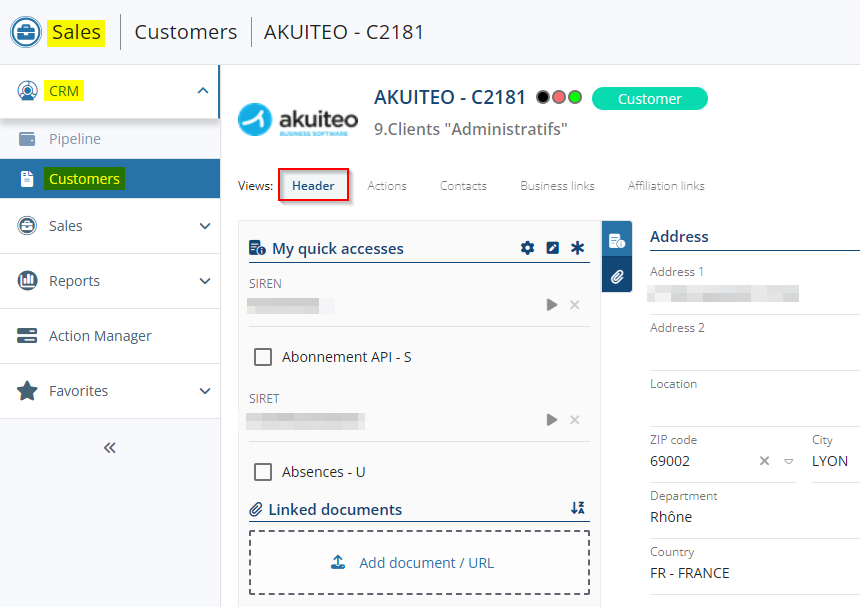
Task: Expand the Sales sidebar section
Action: click(x=204, y=226)
